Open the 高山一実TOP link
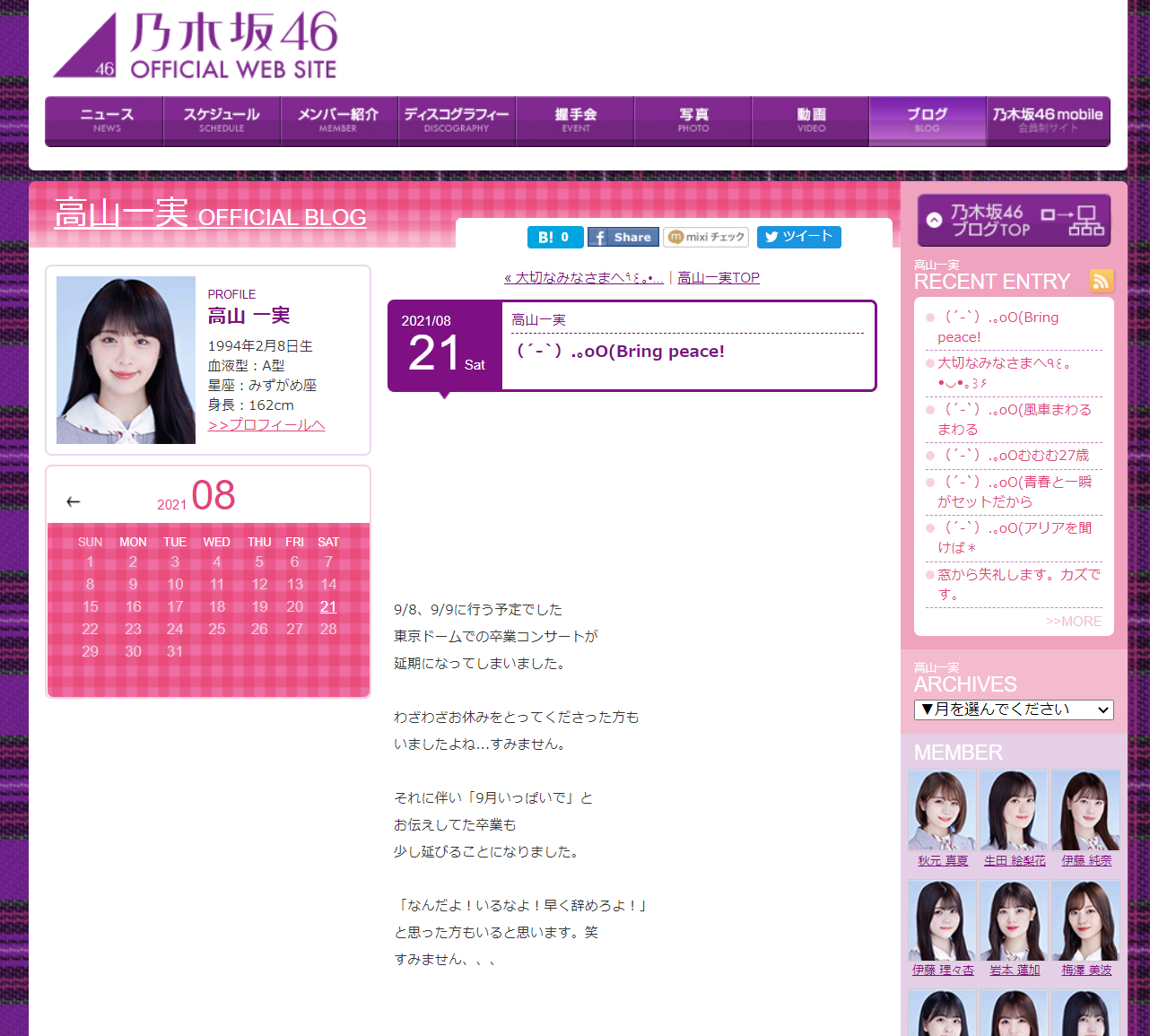Image resolution: width=1150 pixels, height=1036 pixels. click(x=719, y=278)
